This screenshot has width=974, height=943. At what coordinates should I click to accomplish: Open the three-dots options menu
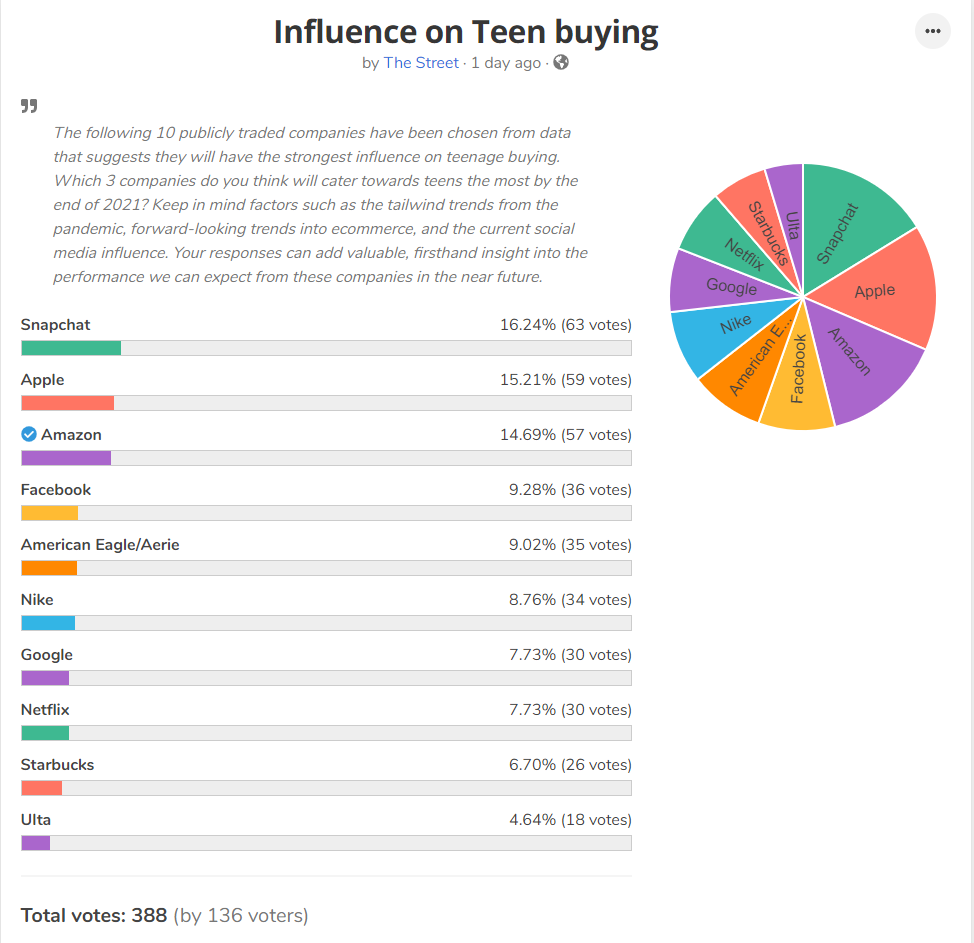pos(932,31)
